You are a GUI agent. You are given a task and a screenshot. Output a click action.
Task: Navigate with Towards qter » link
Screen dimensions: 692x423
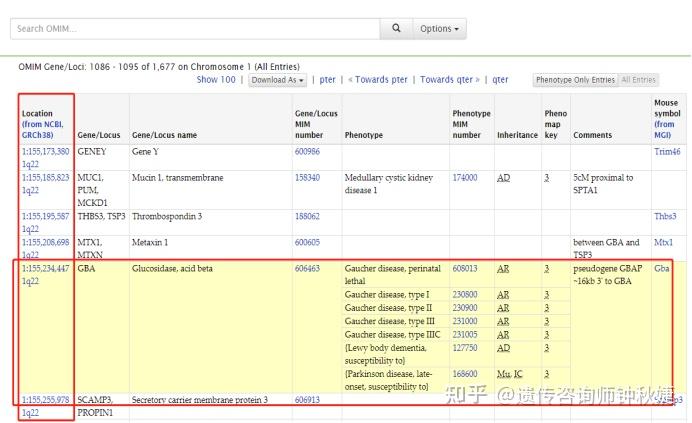pyautogui.click(x=450, y=80)
